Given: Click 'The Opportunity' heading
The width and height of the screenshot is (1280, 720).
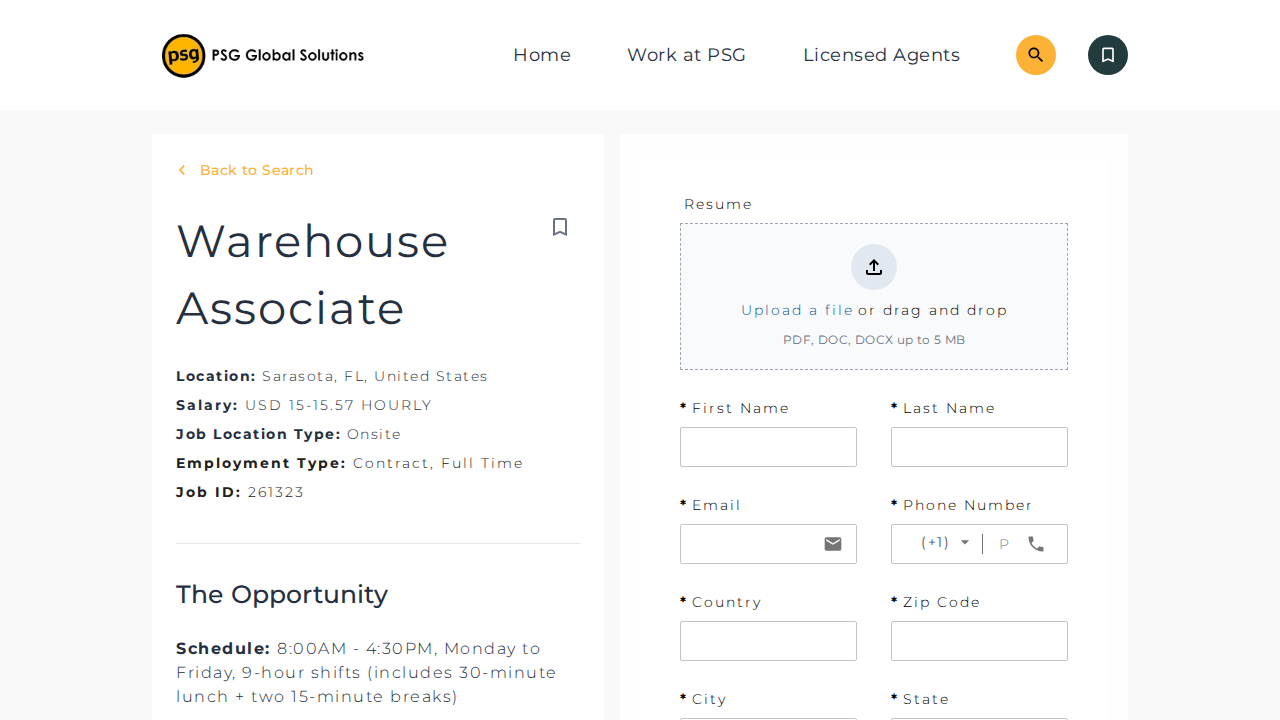Looking at the screenshot, I should click(x=282, y=594).
